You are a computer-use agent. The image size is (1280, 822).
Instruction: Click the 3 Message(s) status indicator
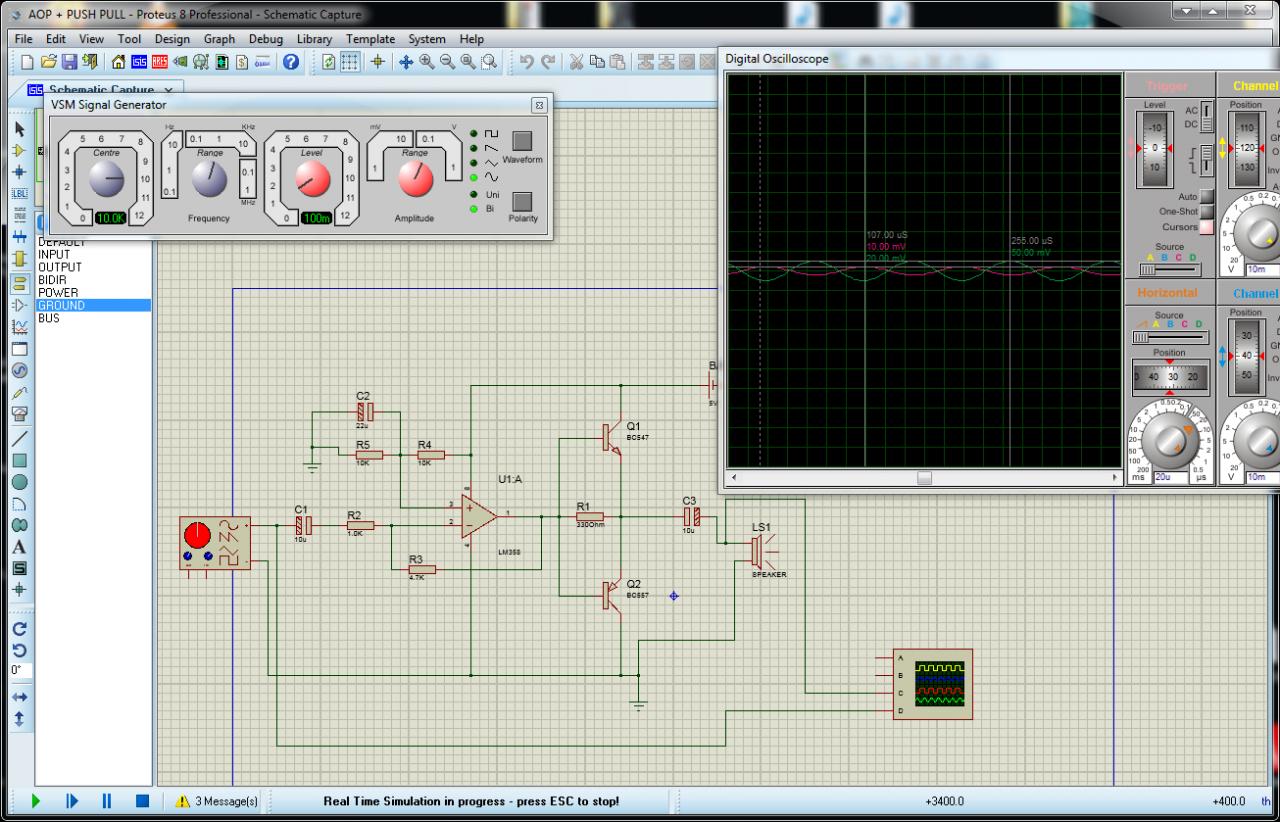[217, 801]
